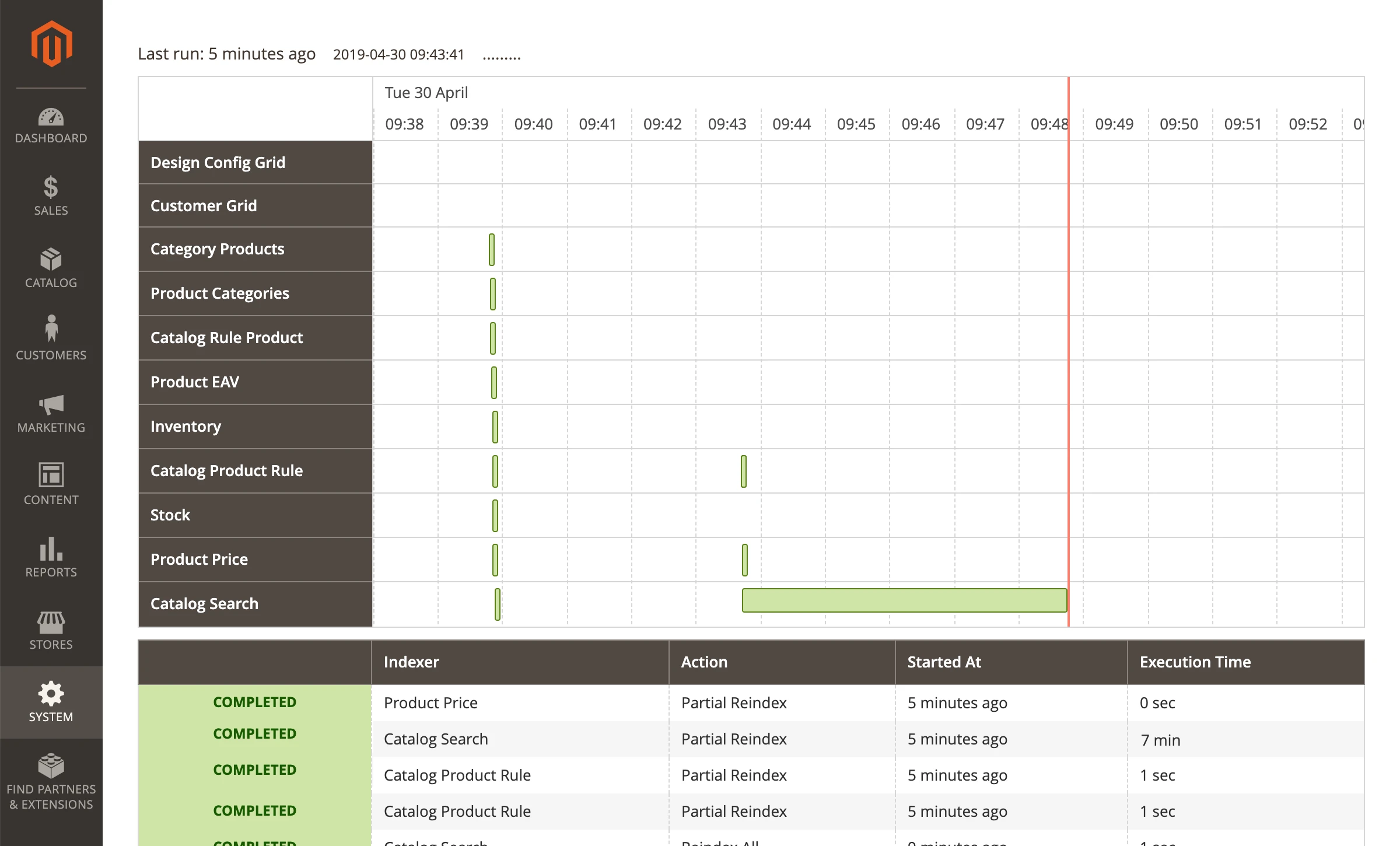1400x846 pixels.
Task: Click the Category Products timeline bar
Action: click(492, 250)
